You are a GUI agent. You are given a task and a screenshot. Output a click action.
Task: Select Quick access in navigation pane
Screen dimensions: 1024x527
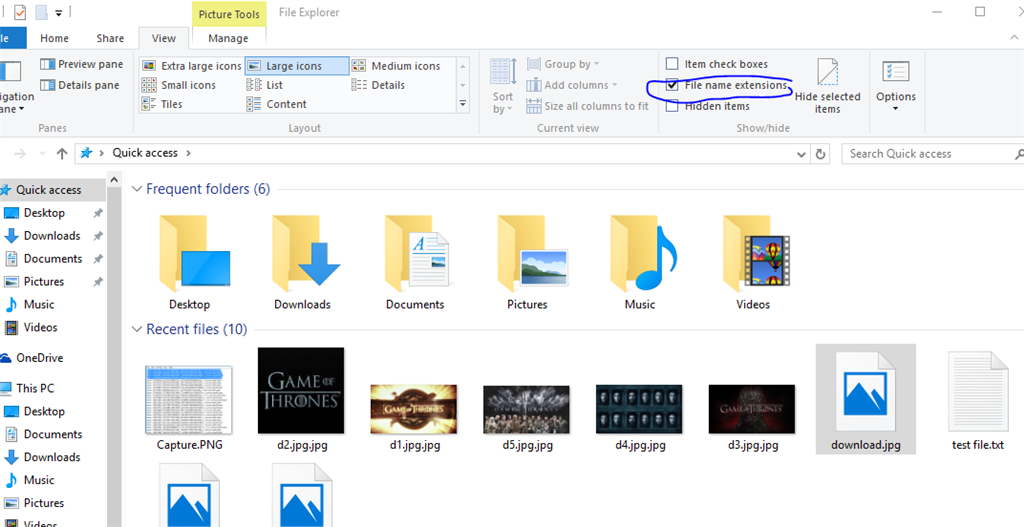point(51,190)
